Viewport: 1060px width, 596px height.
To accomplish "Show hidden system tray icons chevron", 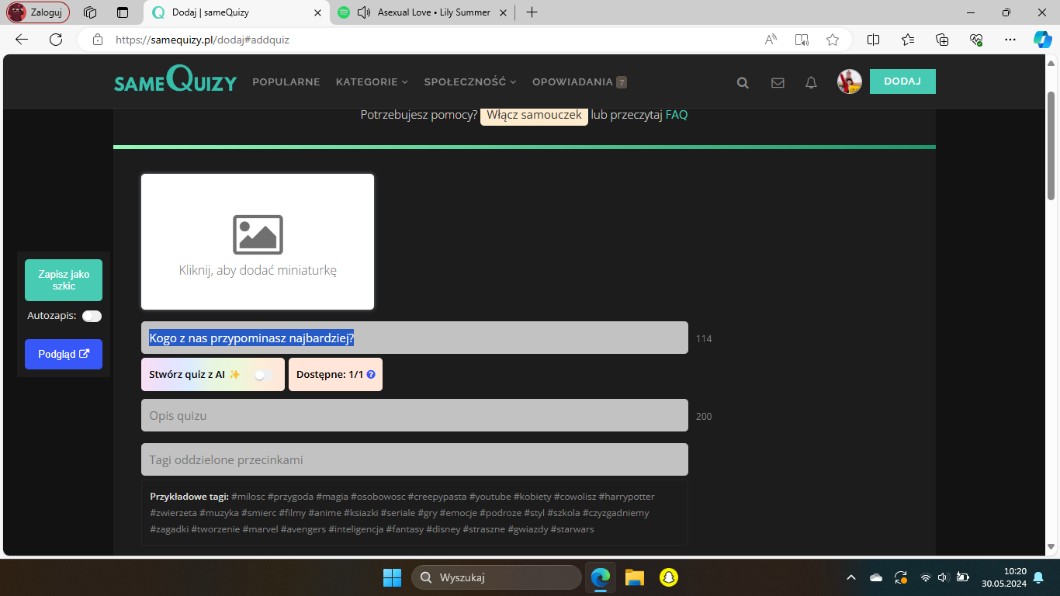I will [851, 577].
